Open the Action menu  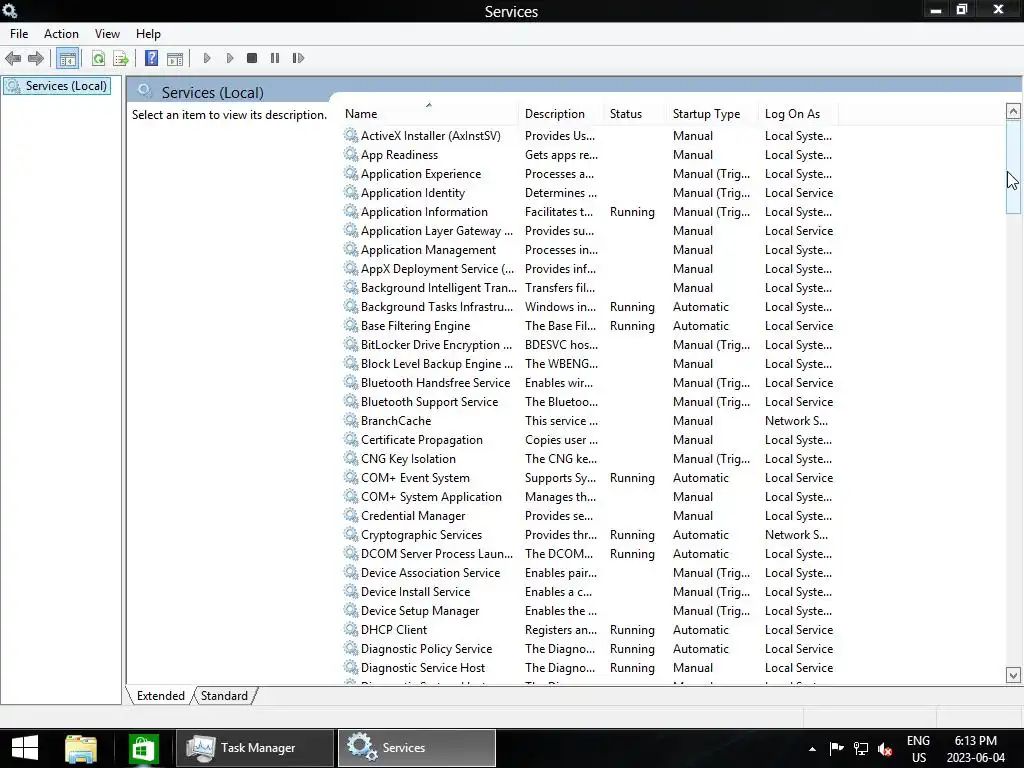[x=61, y=34]
